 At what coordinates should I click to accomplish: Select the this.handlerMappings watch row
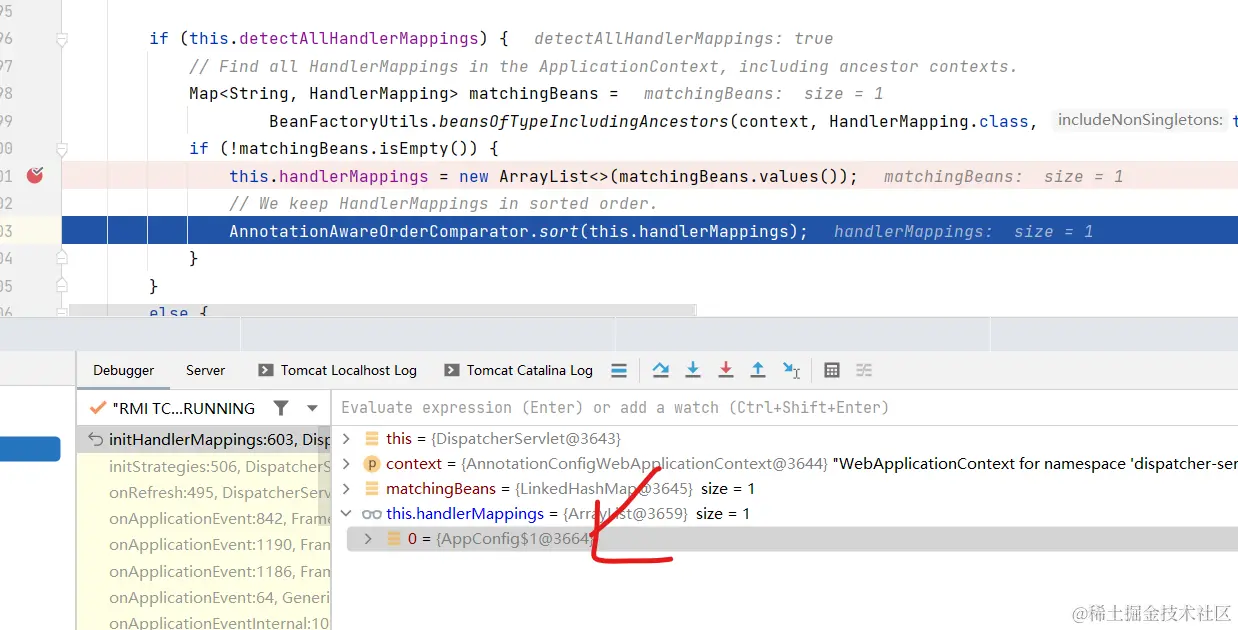(x=785, y=514)
